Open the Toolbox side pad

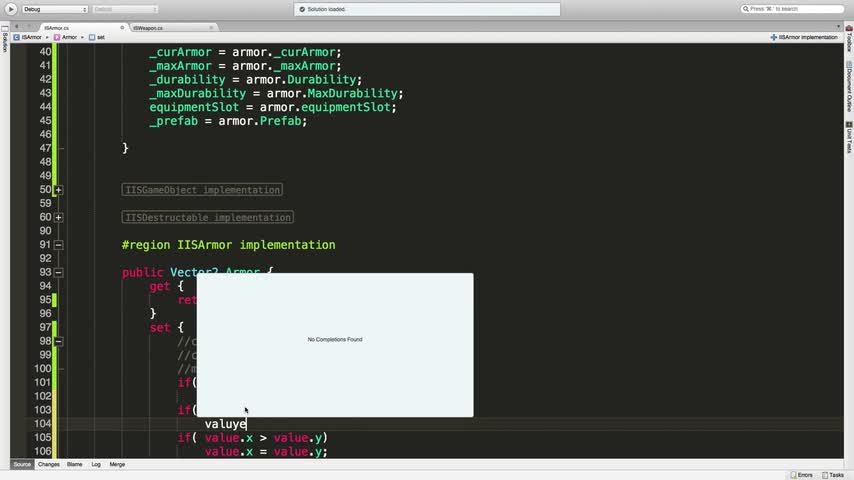849,38
